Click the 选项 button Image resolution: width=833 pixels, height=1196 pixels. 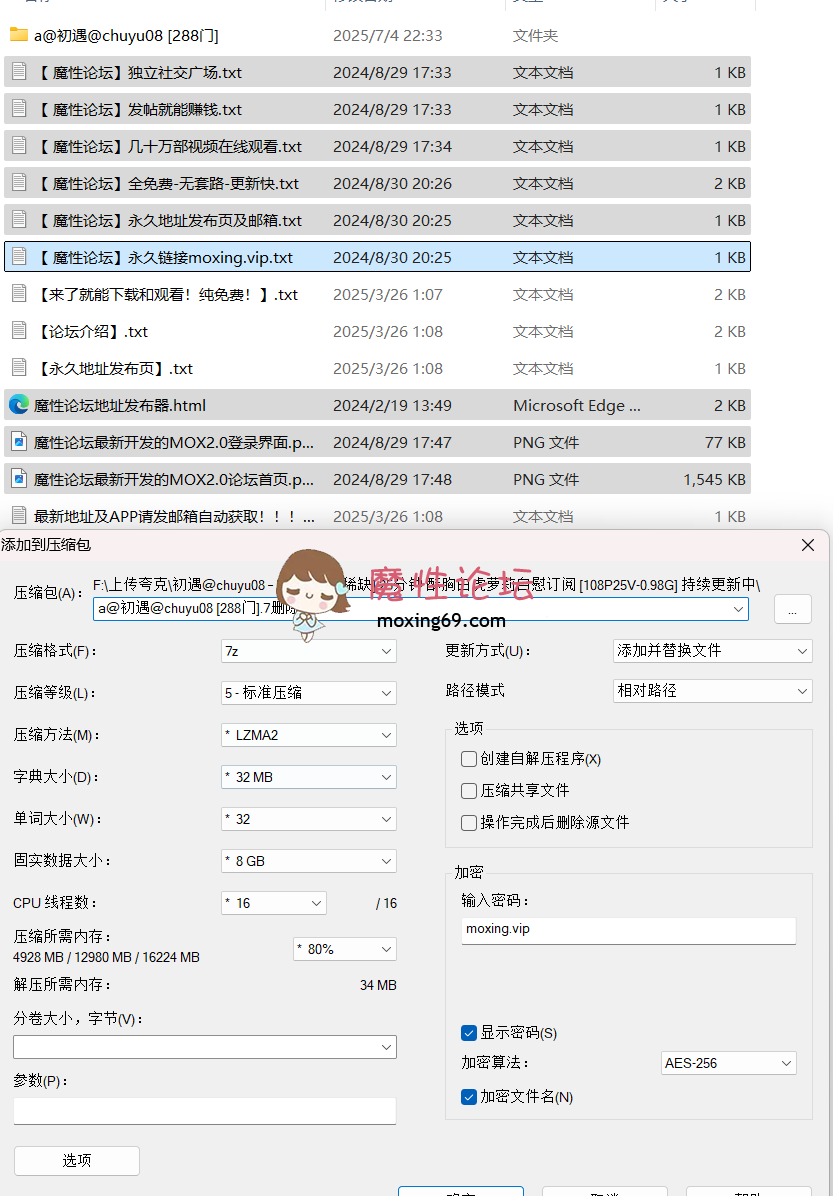click(77, 1160)
